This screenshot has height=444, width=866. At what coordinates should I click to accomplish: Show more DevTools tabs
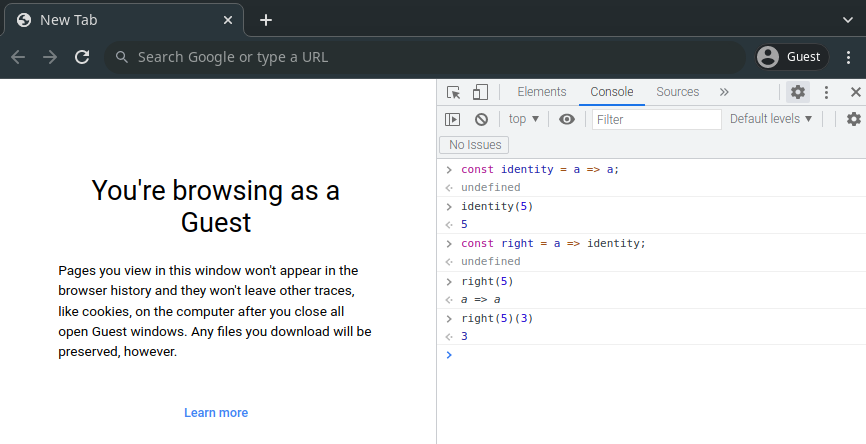coord(724,92)
